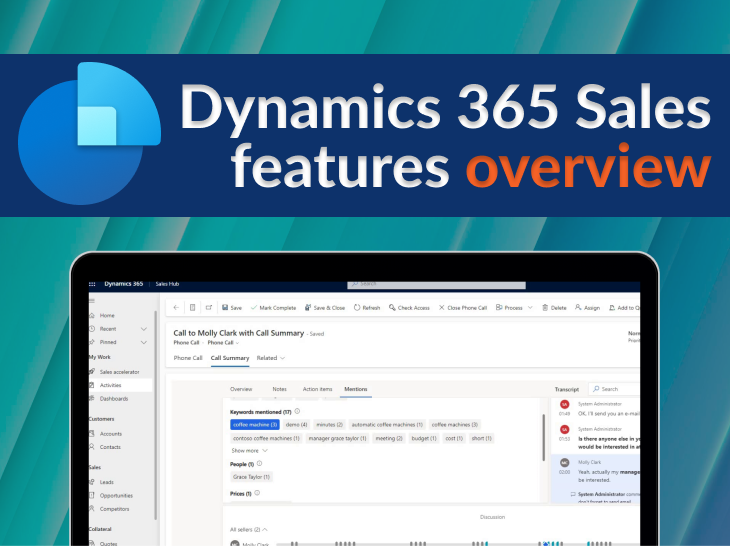Refresh the phone call record
This screenshot has height=546, width=730.
pos(367,308)
